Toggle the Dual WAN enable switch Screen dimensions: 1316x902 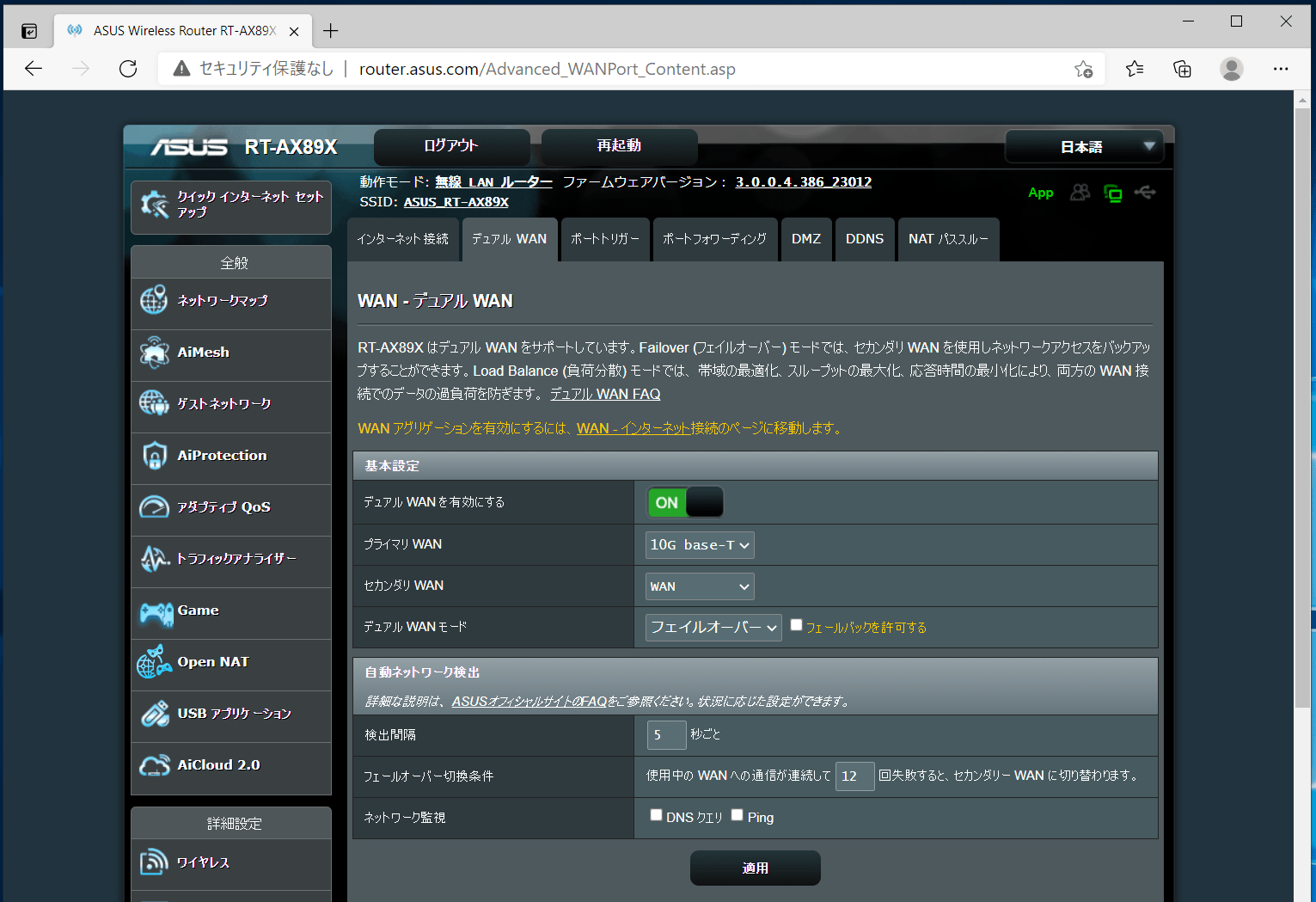click(685, 502)
